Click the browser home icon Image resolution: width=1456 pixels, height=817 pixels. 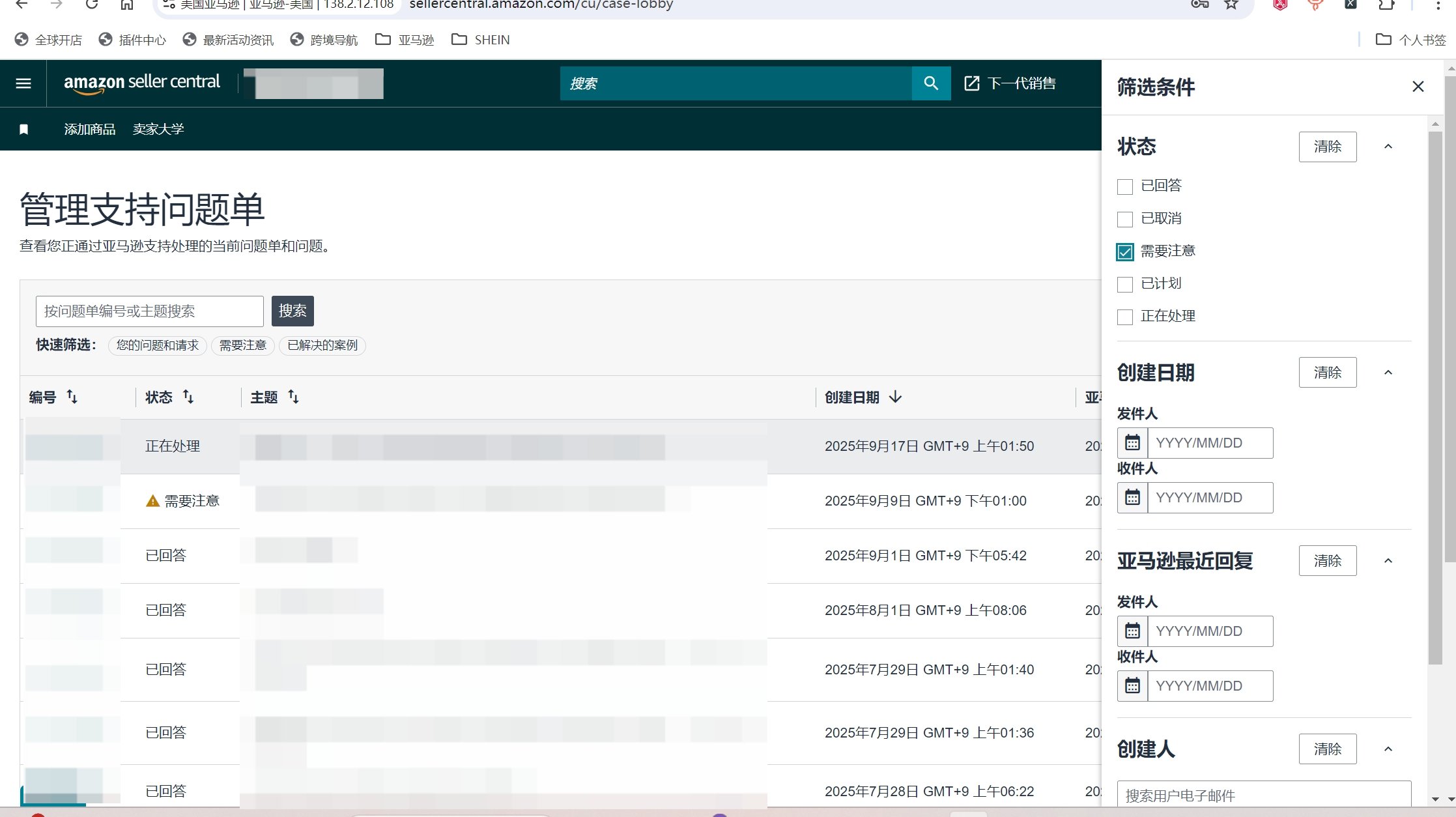click(127, 5)
